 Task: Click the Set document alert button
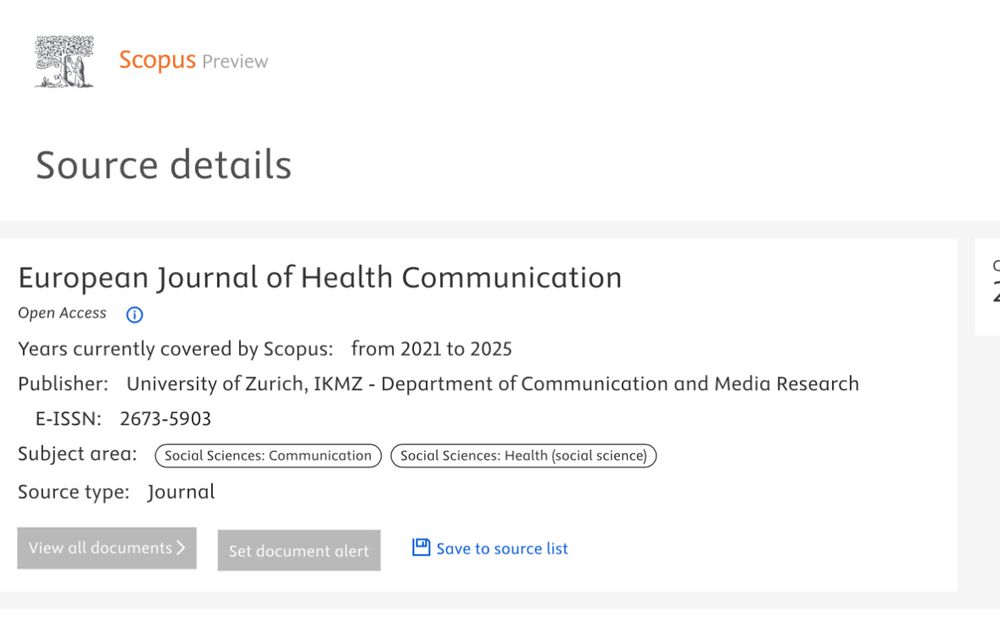[299, 550]
